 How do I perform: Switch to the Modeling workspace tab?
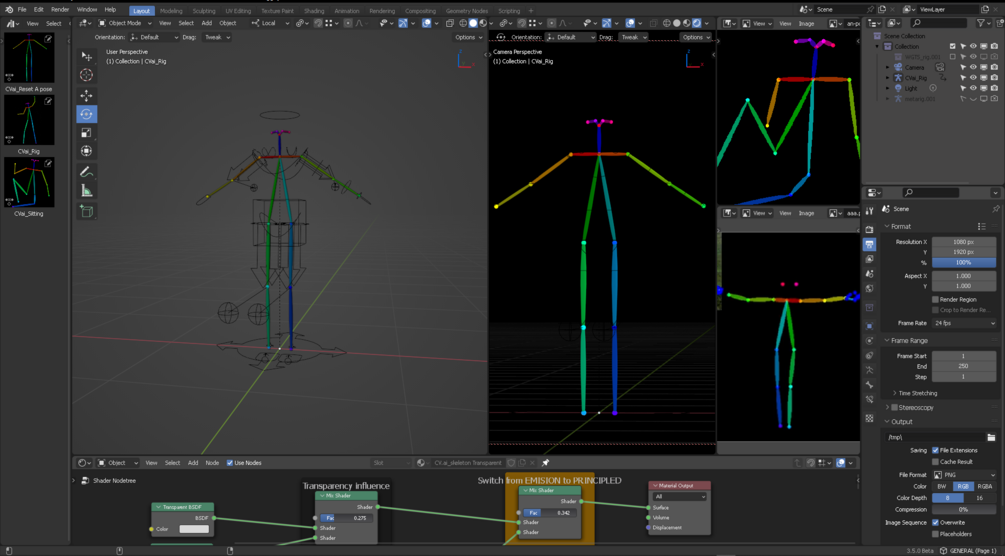(x=171, y=11)
